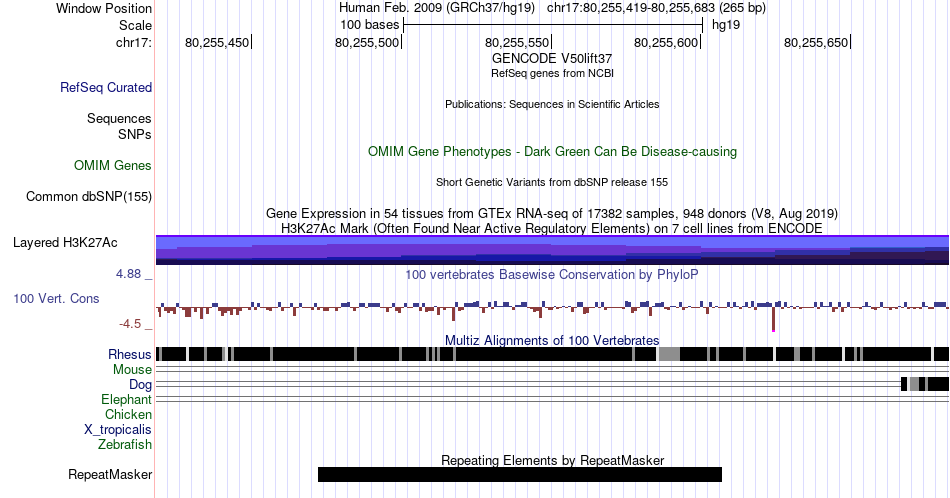The image size is (950, 498).
Task: Click the chr17: ruler label
Action: (x=134, y=42)
